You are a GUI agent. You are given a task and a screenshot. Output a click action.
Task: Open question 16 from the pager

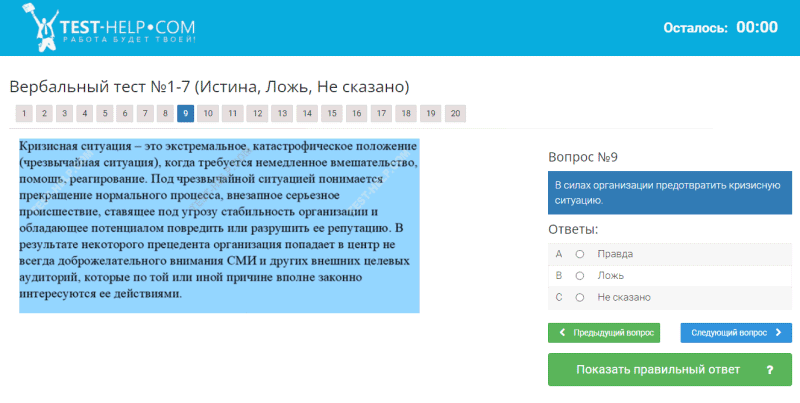357,113
